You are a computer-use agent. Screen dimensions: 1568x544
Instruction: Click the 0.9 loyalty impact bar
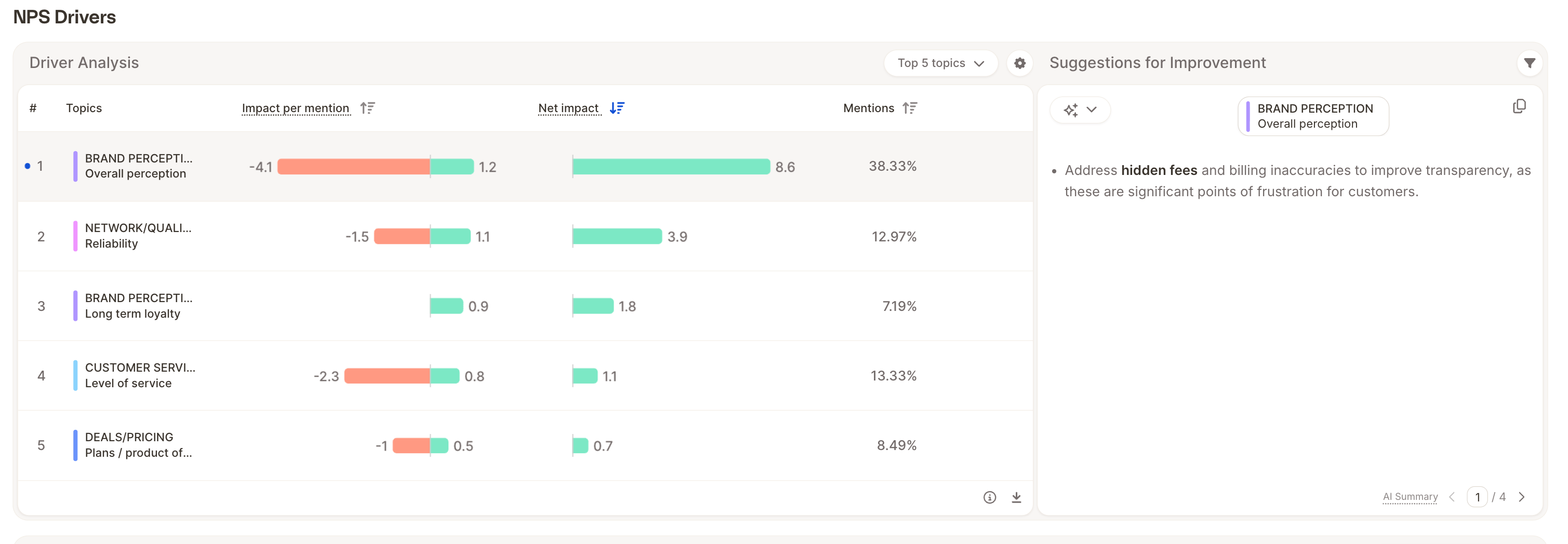[446, 306]
